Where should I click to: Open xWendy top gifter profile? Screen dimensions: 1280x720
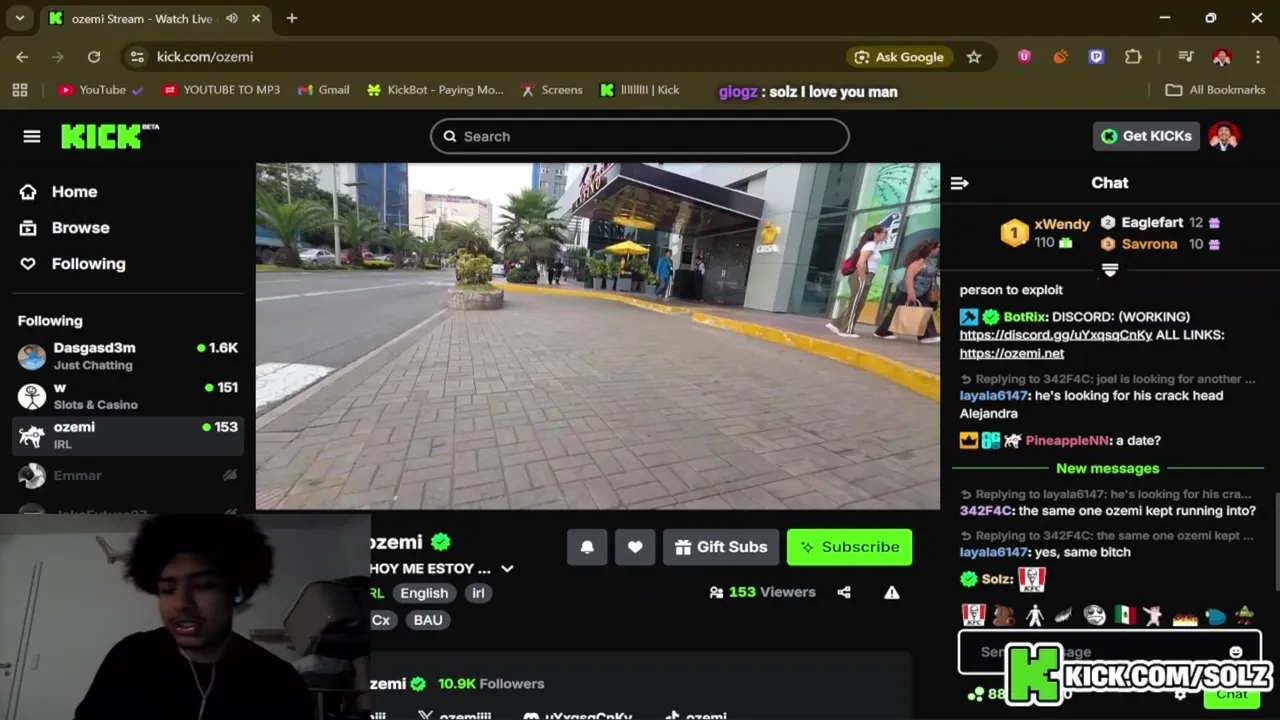click(x=1062, y=224)
